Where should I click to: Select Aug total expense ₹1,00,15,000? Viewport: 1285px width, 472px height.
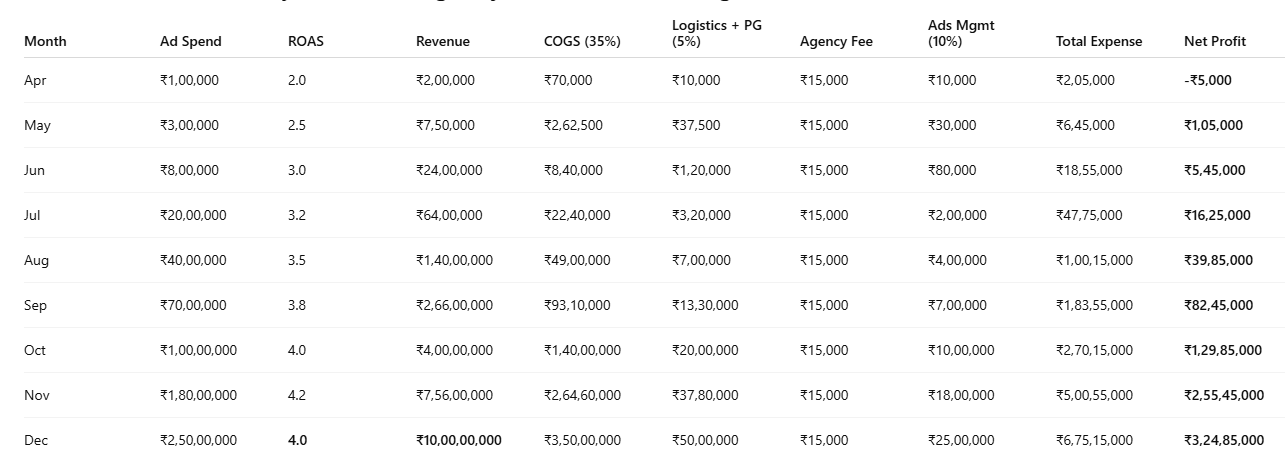[x=1094, y=260]
